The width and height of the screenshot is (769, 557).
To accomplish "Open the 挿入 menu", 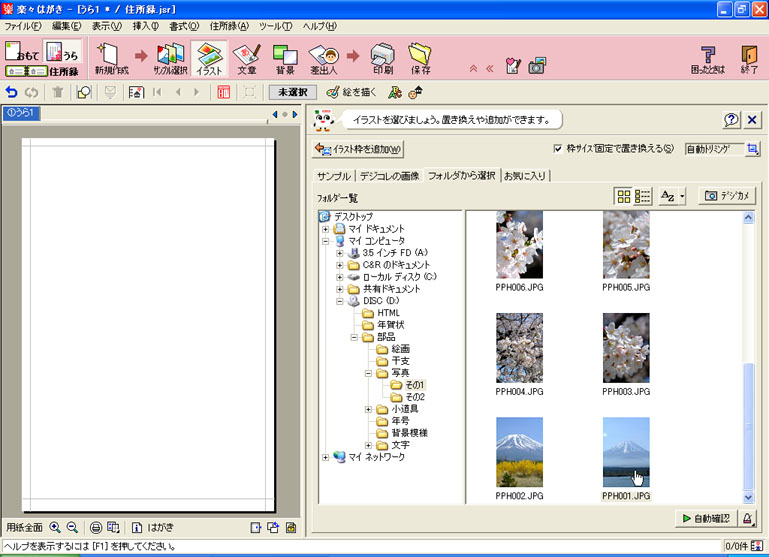I will tap(147, 25).
